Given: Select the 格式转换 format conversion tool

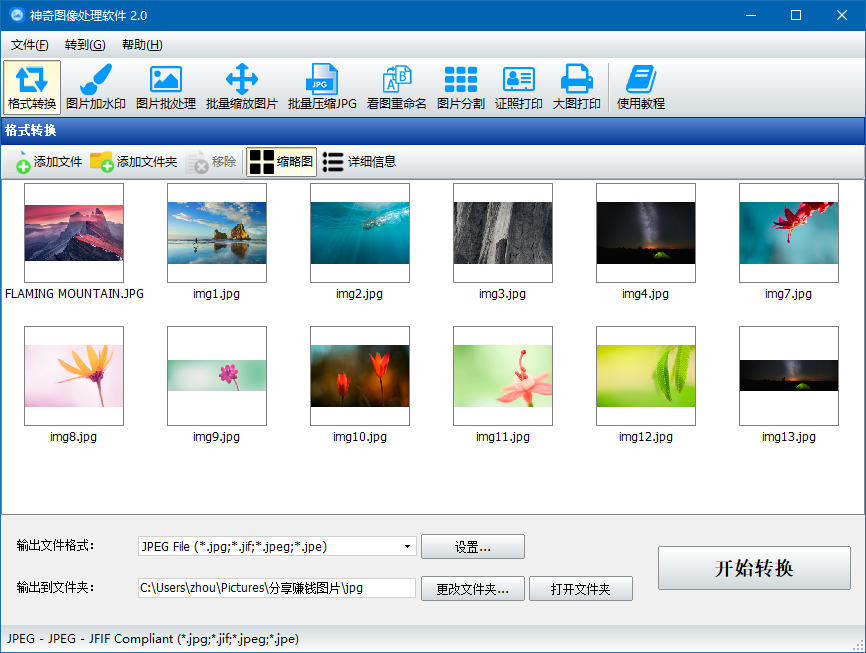Looking at the screenshot, I should (32, 87).
